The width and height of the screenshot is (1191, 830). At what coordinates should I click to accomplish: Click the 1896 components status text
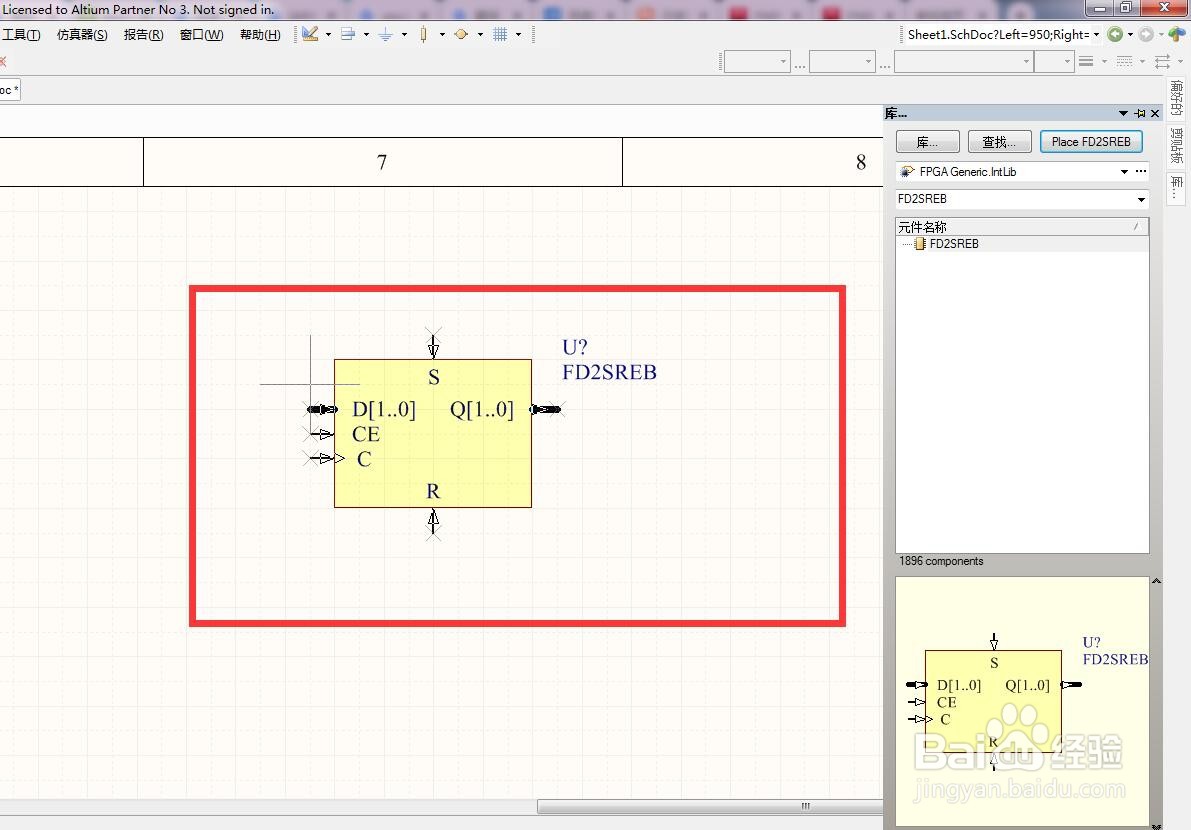coord(941,561)
